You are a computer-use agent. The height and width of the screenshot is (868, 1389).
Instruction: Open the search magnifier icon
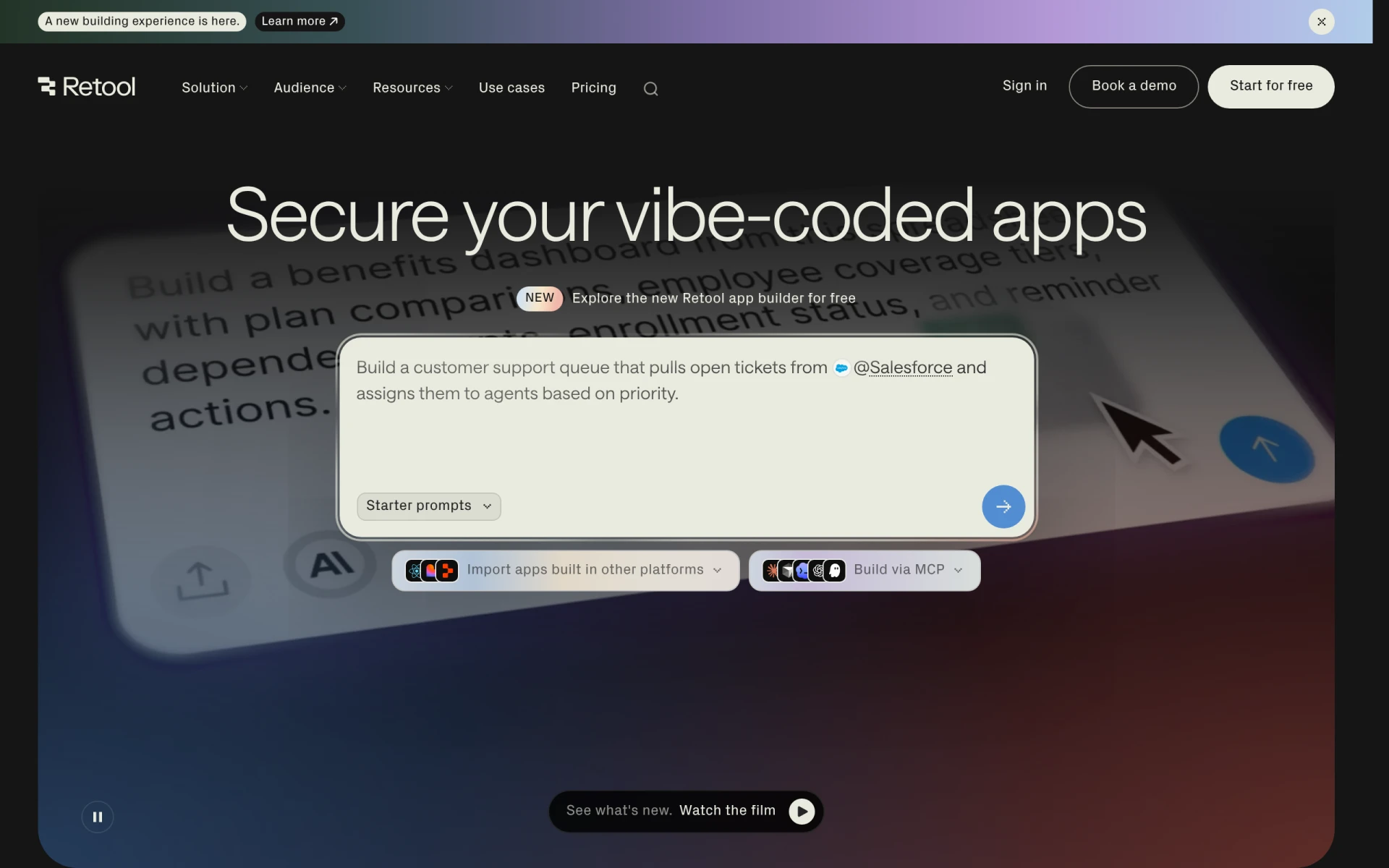coord(650,88)
